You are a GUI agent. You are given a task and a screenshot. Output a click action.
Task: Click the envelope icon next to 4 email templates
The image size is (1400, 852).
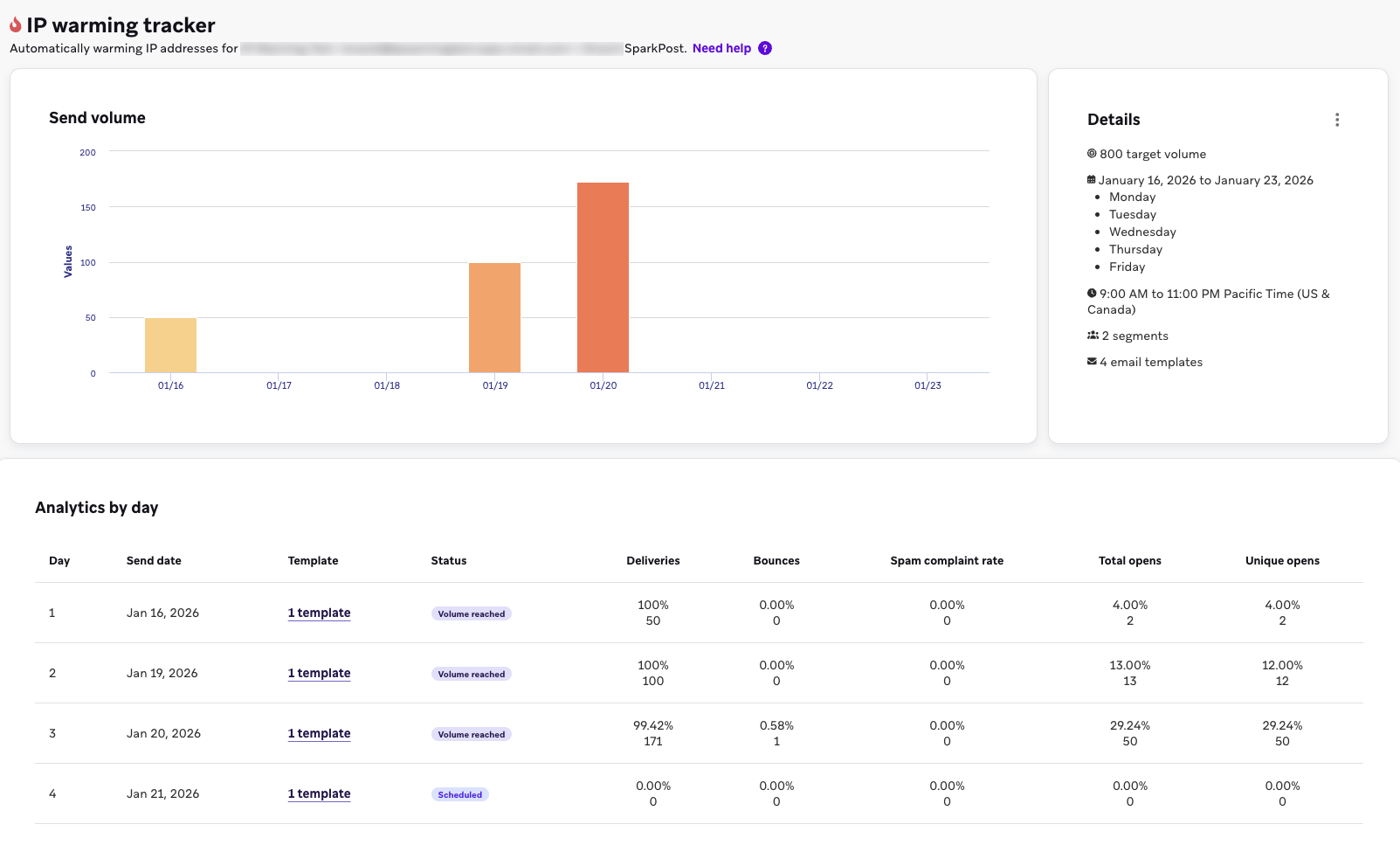pos(1092,362)
